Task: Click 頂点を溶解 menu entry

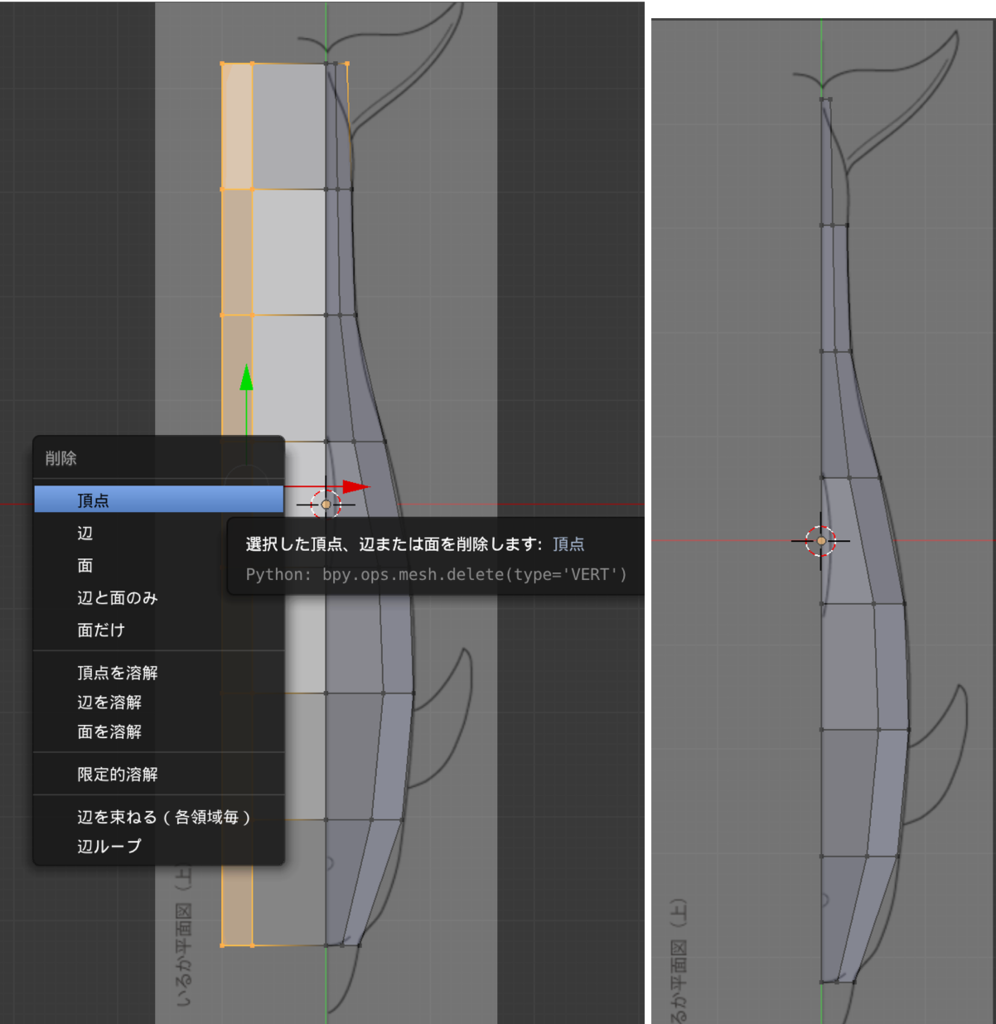Action: [x=159, y=673]
